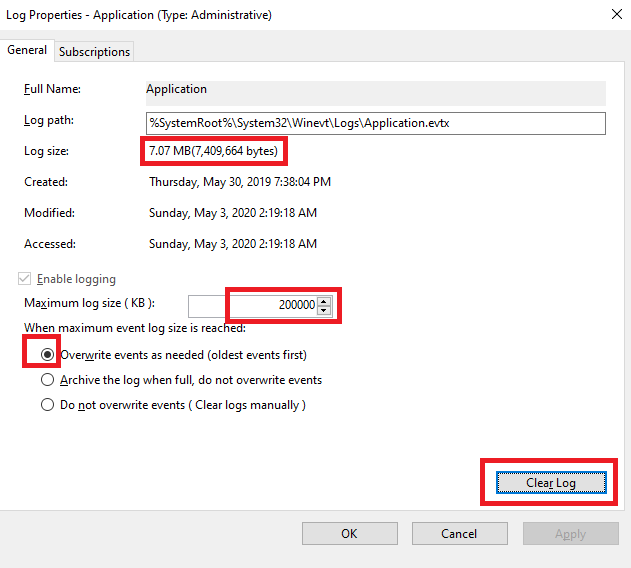Click the Apply button
The height and width of the screenshot is (568, 631).
click(x=571, y=534)
